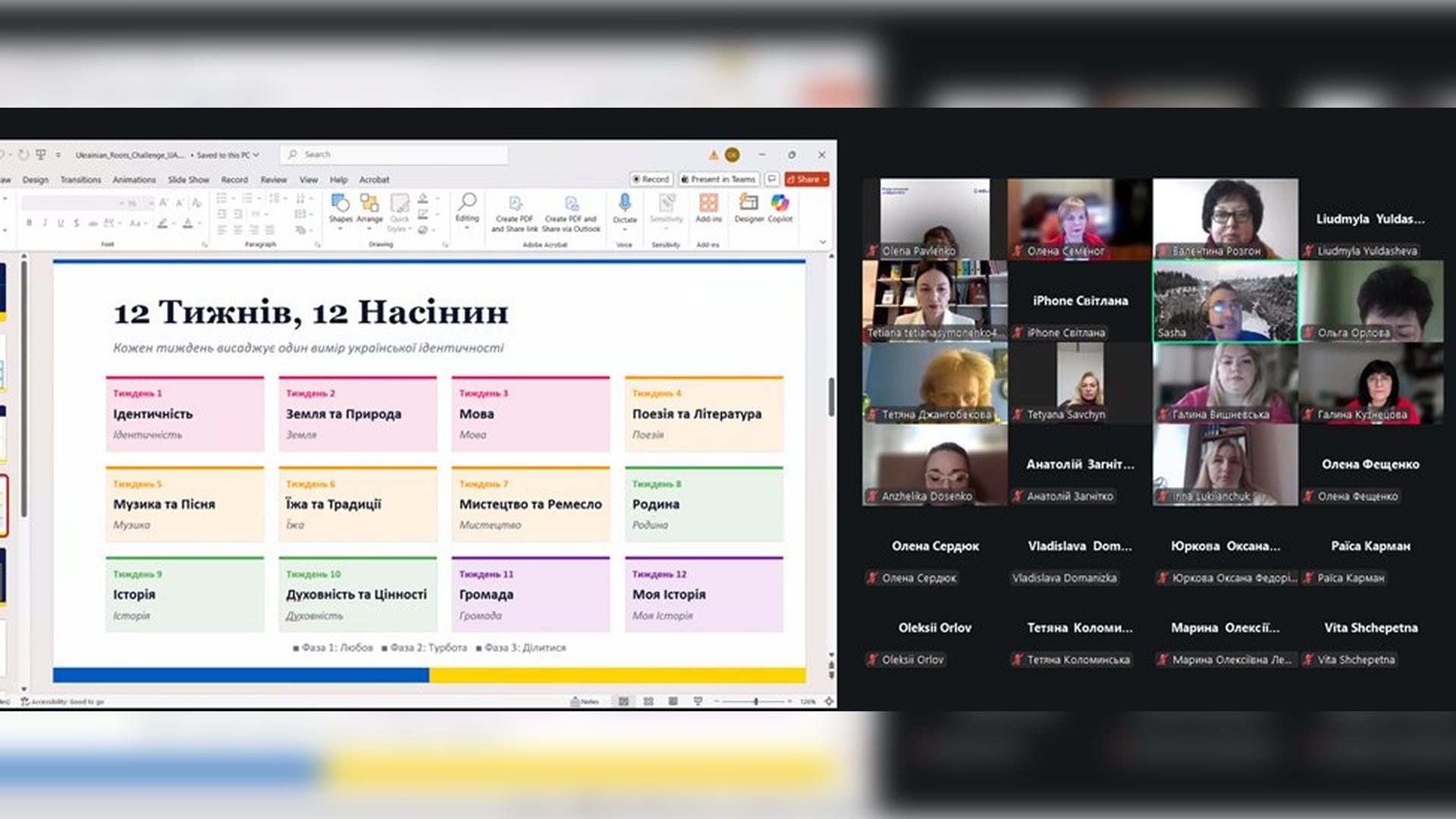1456x819 pixels.
Task: Switch to Slide Sorter view icon
Action: pyautogui.click(x=648, y=701)
